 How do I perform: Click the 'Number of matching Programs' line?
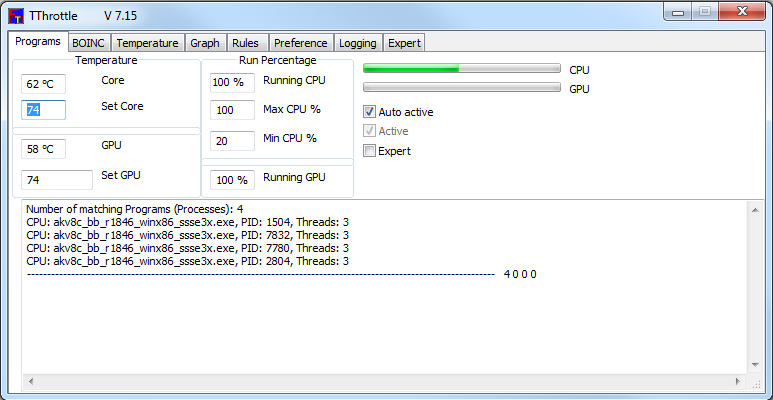pos(135,209)
